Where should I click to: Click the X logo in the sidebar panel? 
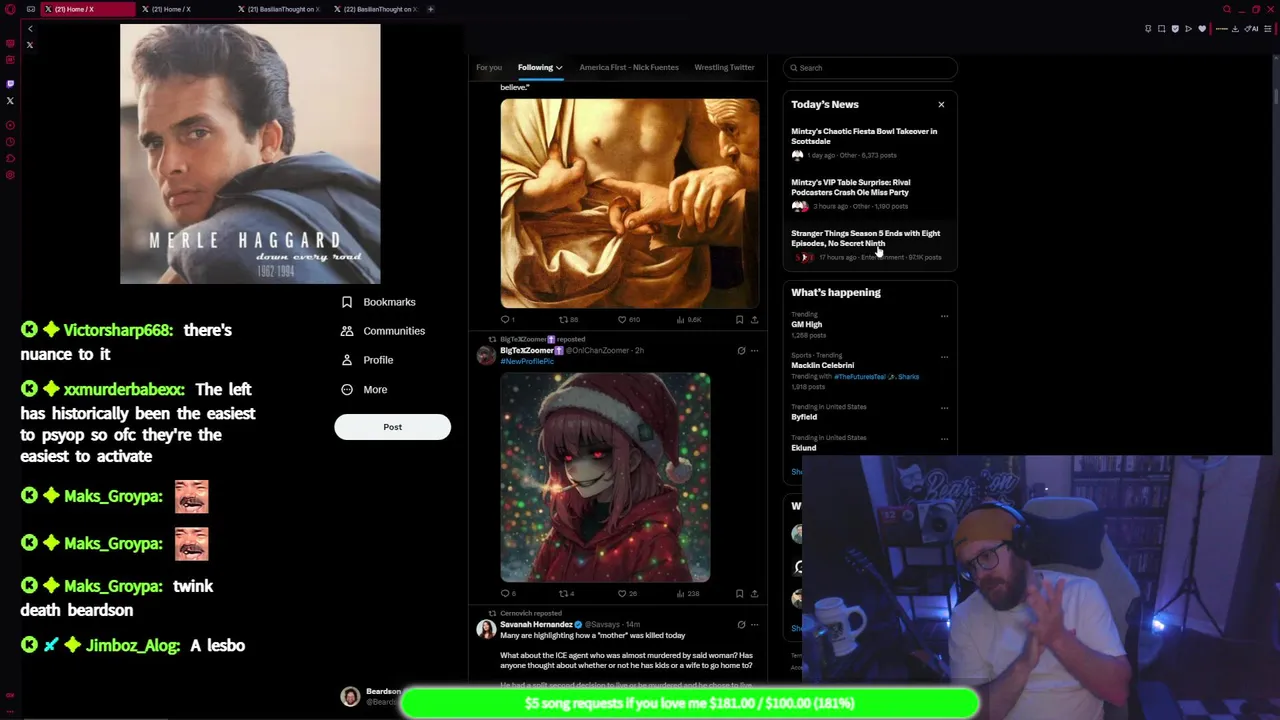30,44
